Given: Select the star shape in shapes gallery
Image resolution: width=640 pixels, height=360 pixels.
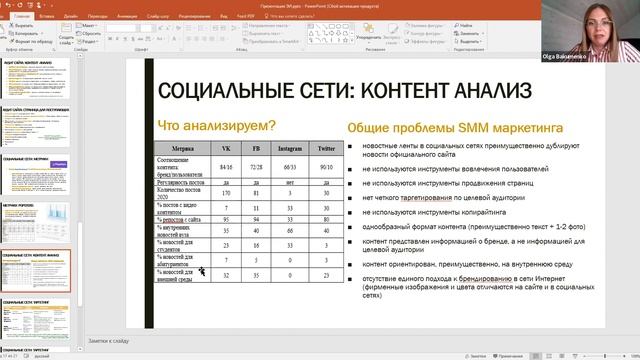Looking at the screenshot, I should [345, 40].
